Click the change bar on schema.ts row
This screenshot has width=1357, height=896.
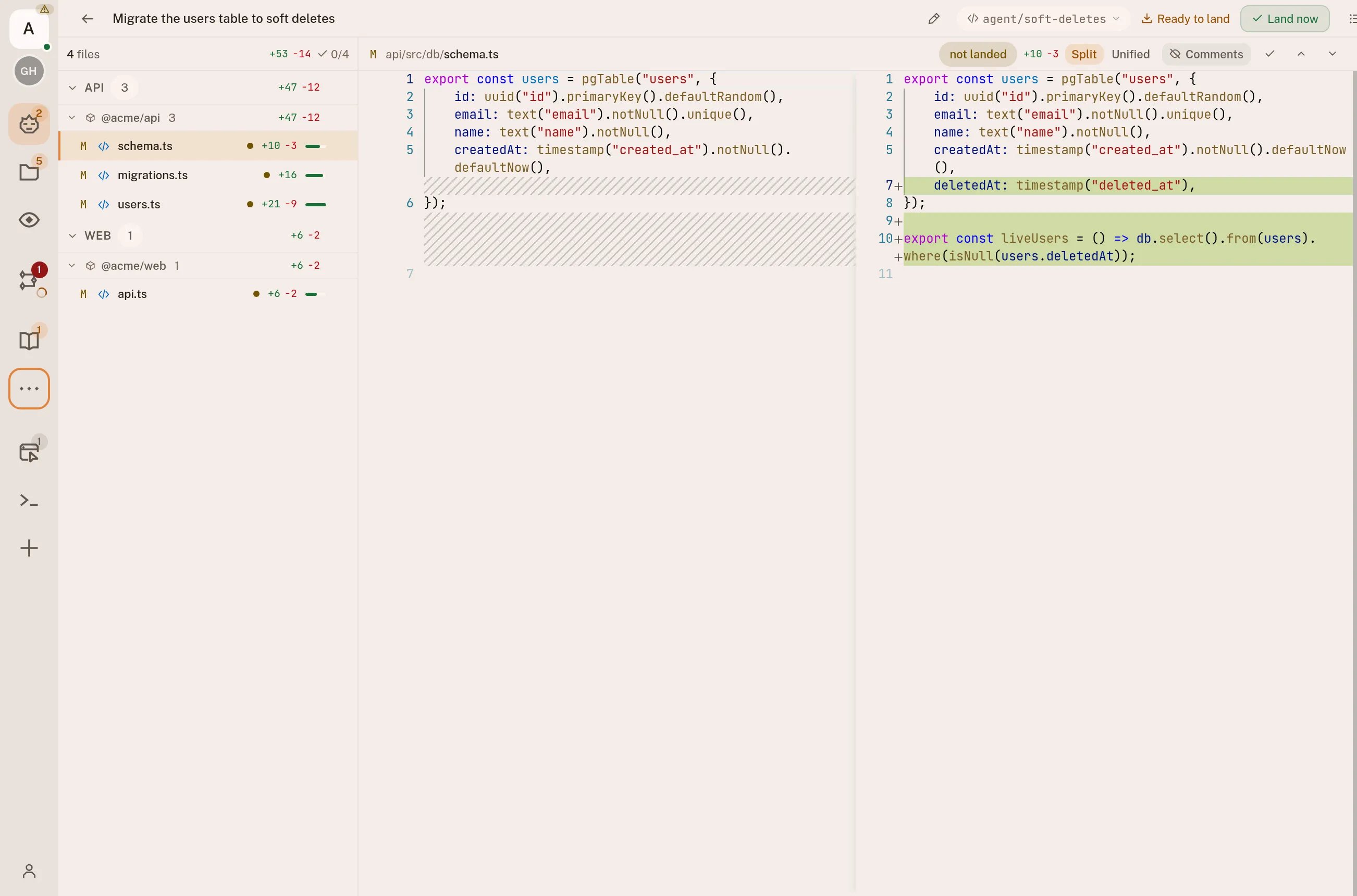click(x=315, y=146)
